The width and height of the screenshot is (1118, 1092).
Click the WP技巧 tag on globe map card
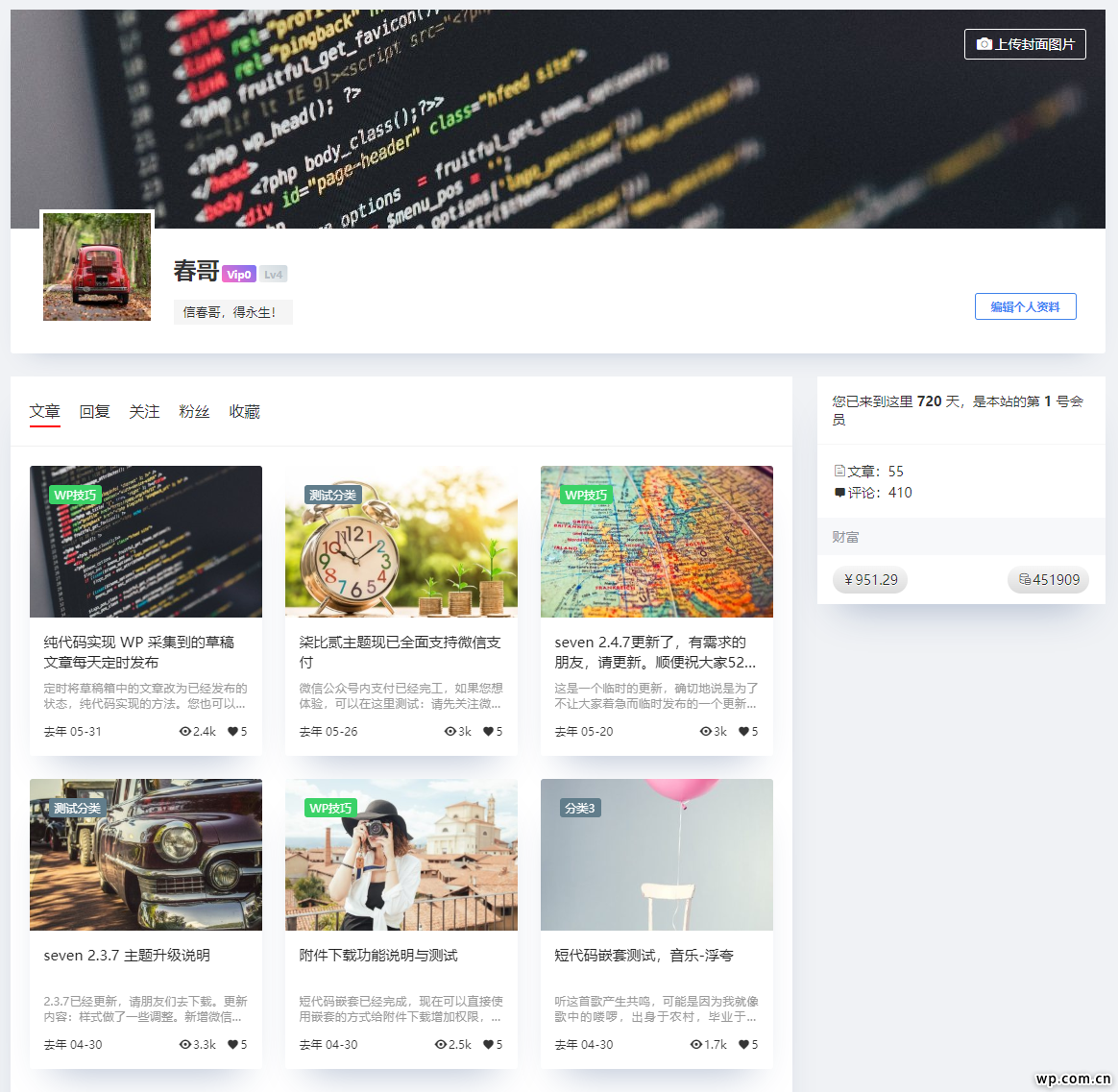click(x=586, y=495)
